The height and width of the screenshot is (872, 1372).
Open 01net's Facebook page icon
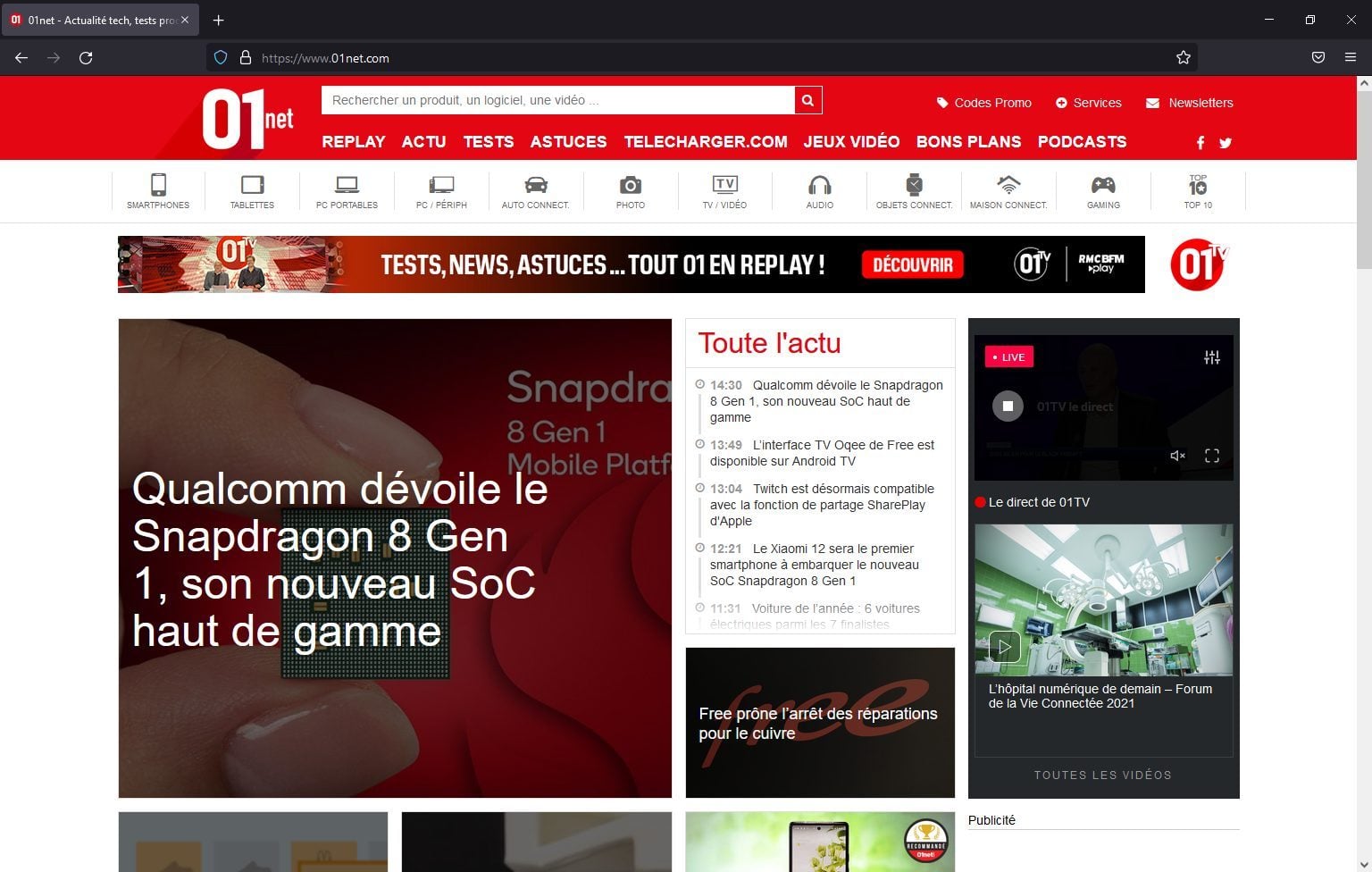coord(1200,143)
